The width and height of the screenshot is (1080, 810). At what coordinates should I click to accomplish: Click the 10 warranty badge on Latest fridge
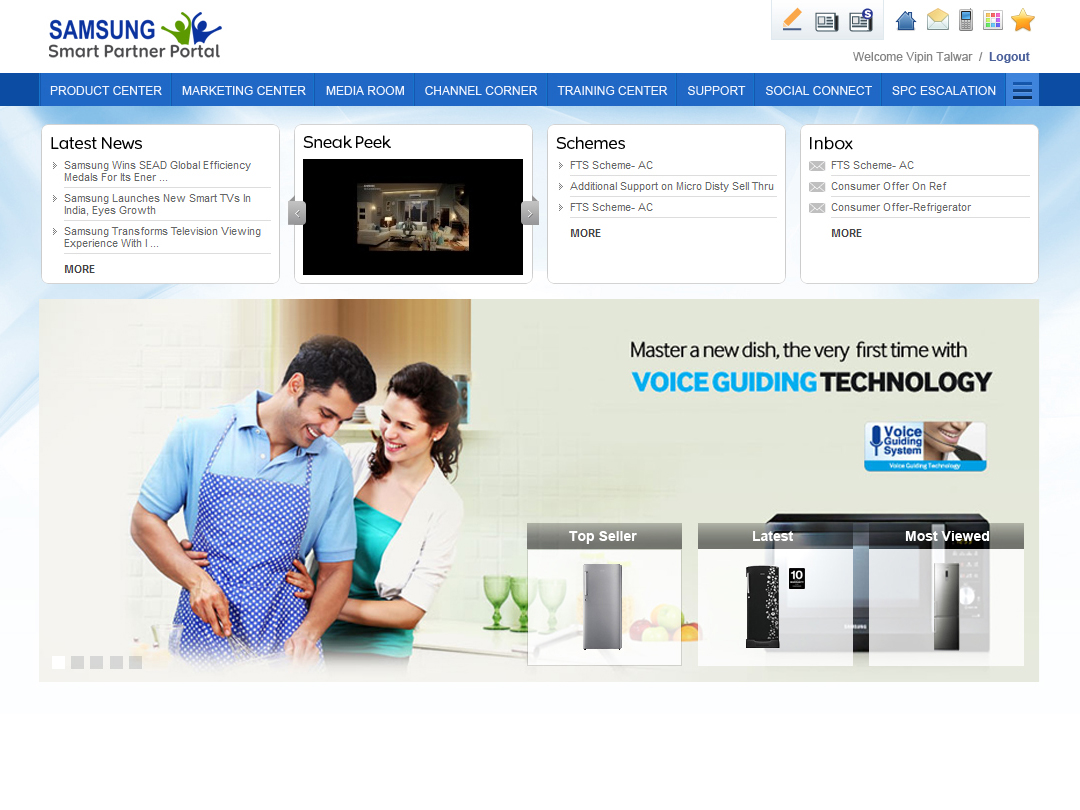click(x=796, y=578)
